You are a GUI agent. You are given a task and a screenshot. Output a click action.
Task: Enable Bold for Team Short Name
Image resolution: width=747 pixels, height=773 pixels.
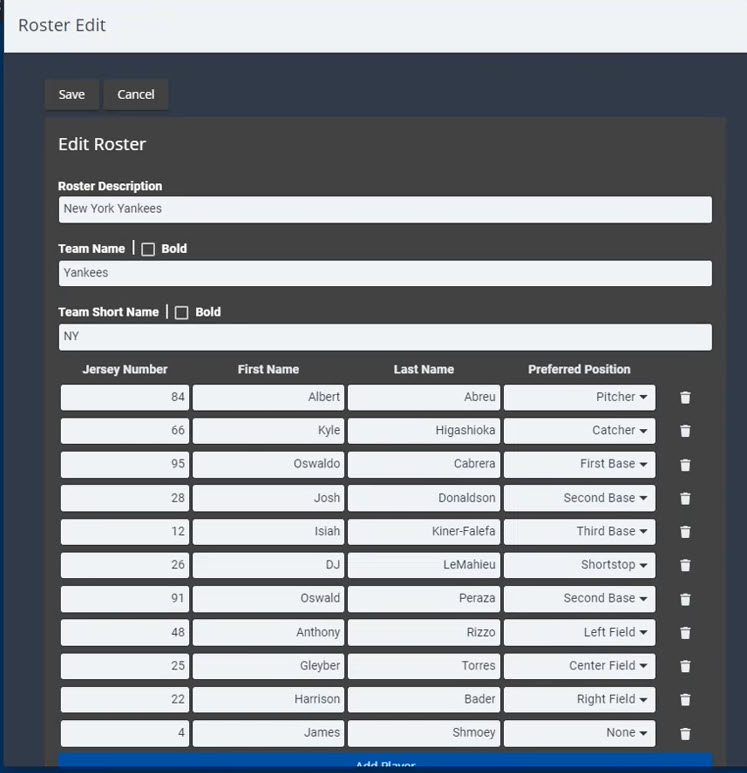182,312
